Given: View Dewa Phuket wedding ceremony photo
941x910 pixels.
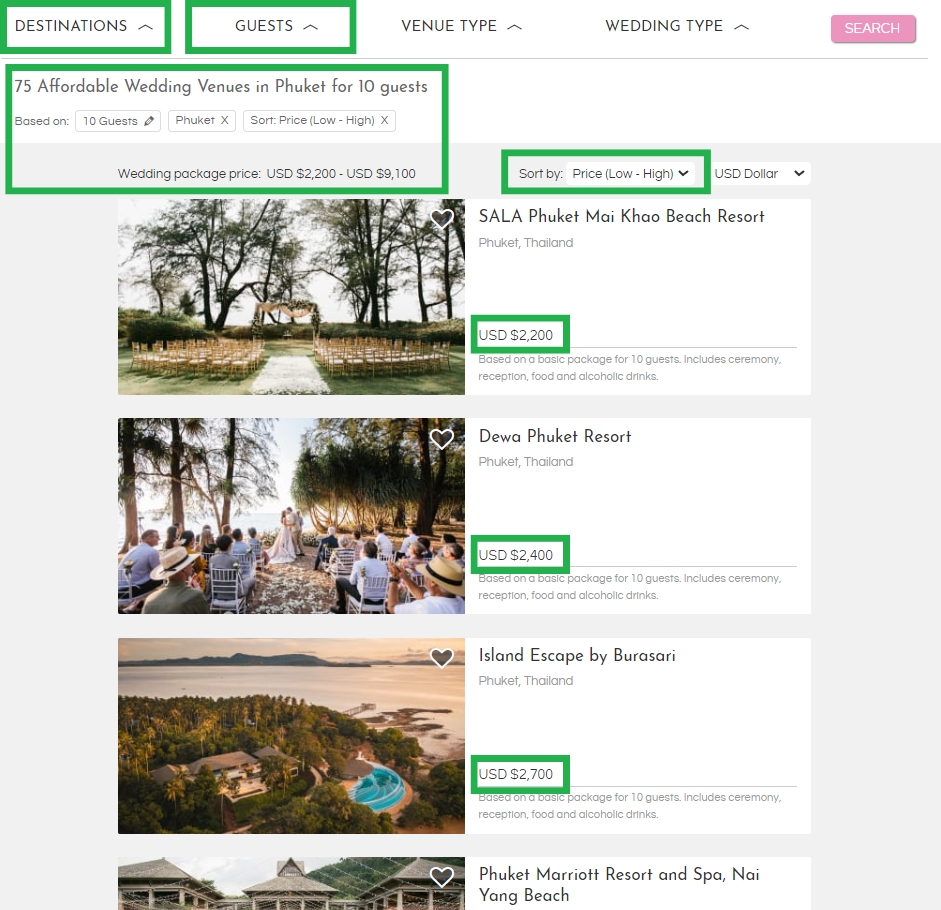Looking at the screenshot, I should tap(291, 516).
